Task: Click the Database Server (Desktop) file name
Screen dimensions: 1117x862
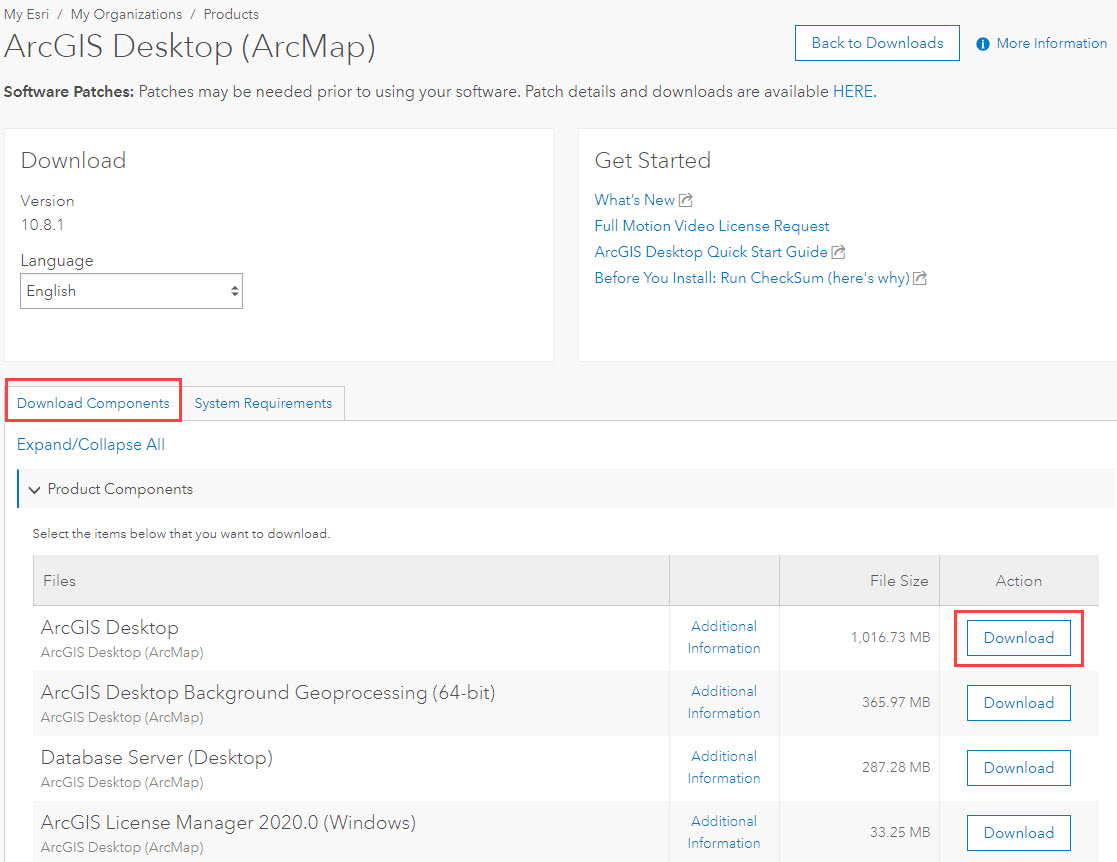Action: [x=157, y=757]
